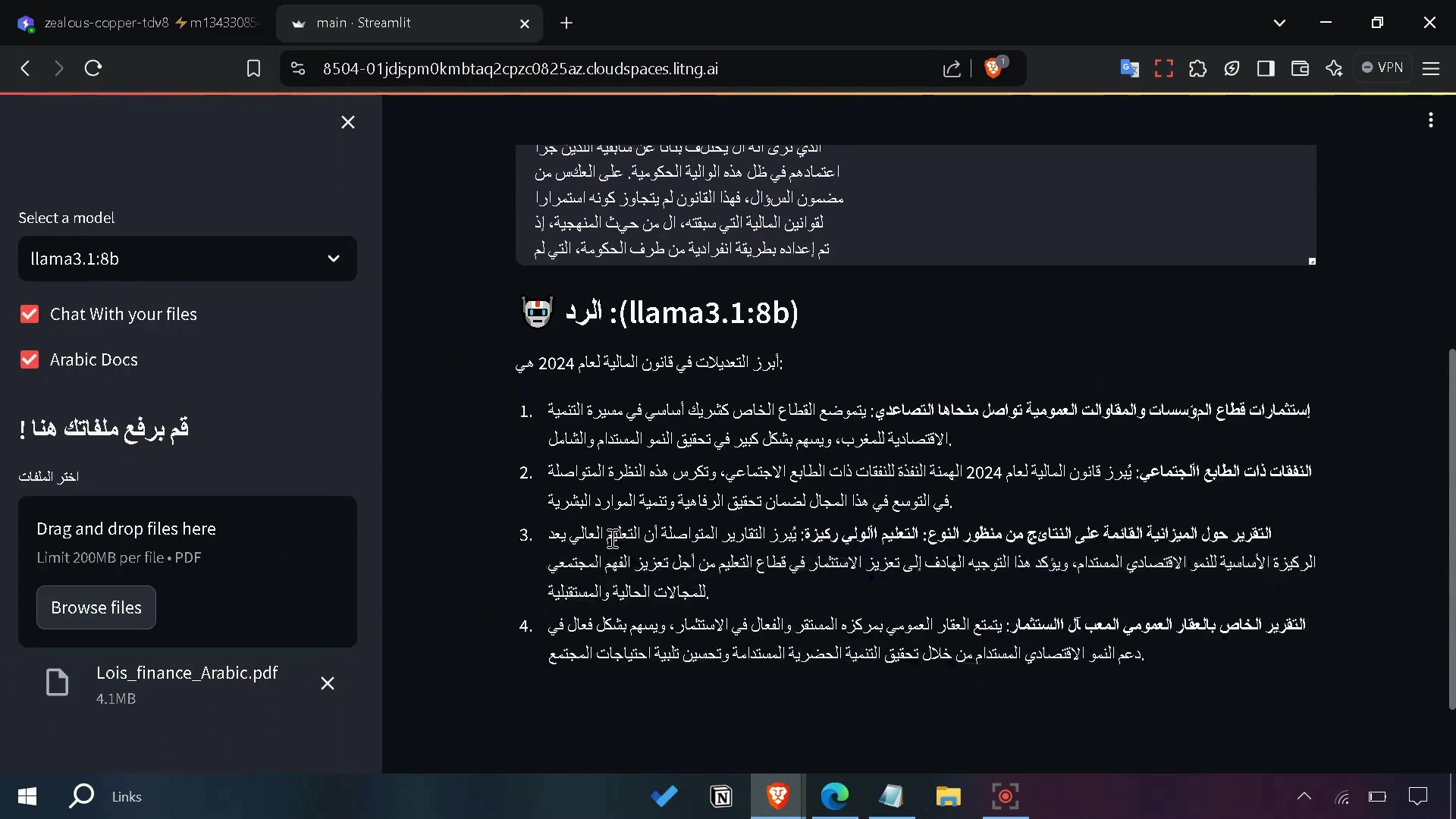Click the URL address field
This screenshot has height=819, width=1456.
tap(520, 68)
